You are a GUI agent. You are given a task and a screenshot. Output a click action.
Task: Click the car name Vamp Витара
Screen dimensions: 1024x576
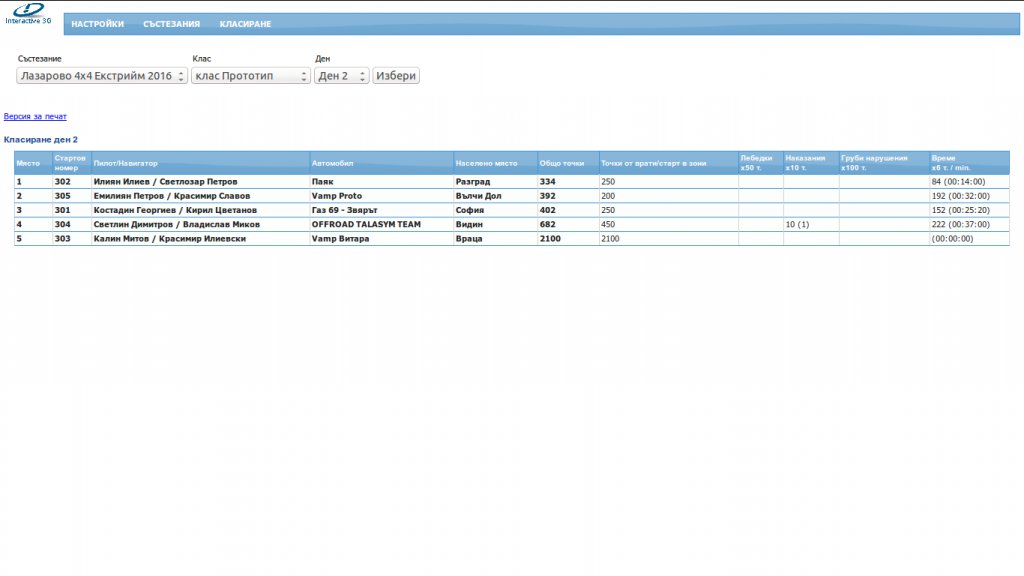[x=340, y=239]
